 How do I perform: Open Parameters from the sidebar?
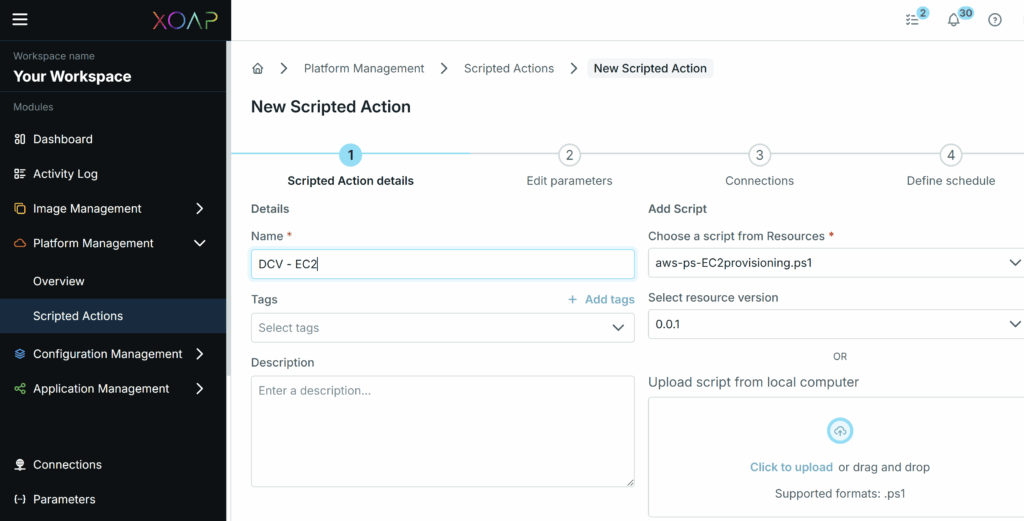(64, 499)
